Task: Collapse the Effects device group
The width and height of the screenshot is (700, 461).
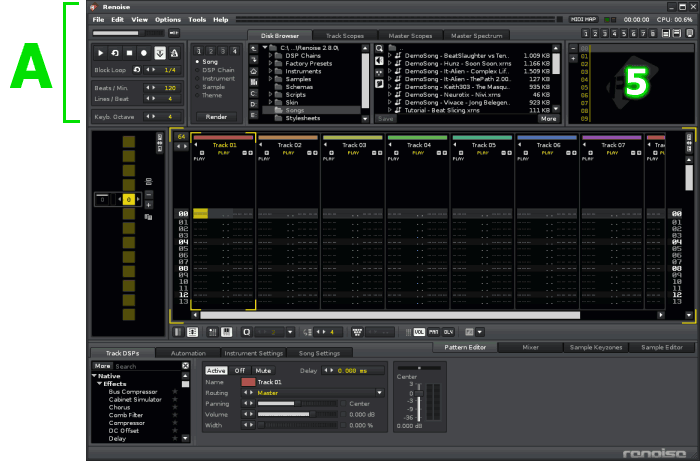Action: (100, 384)
